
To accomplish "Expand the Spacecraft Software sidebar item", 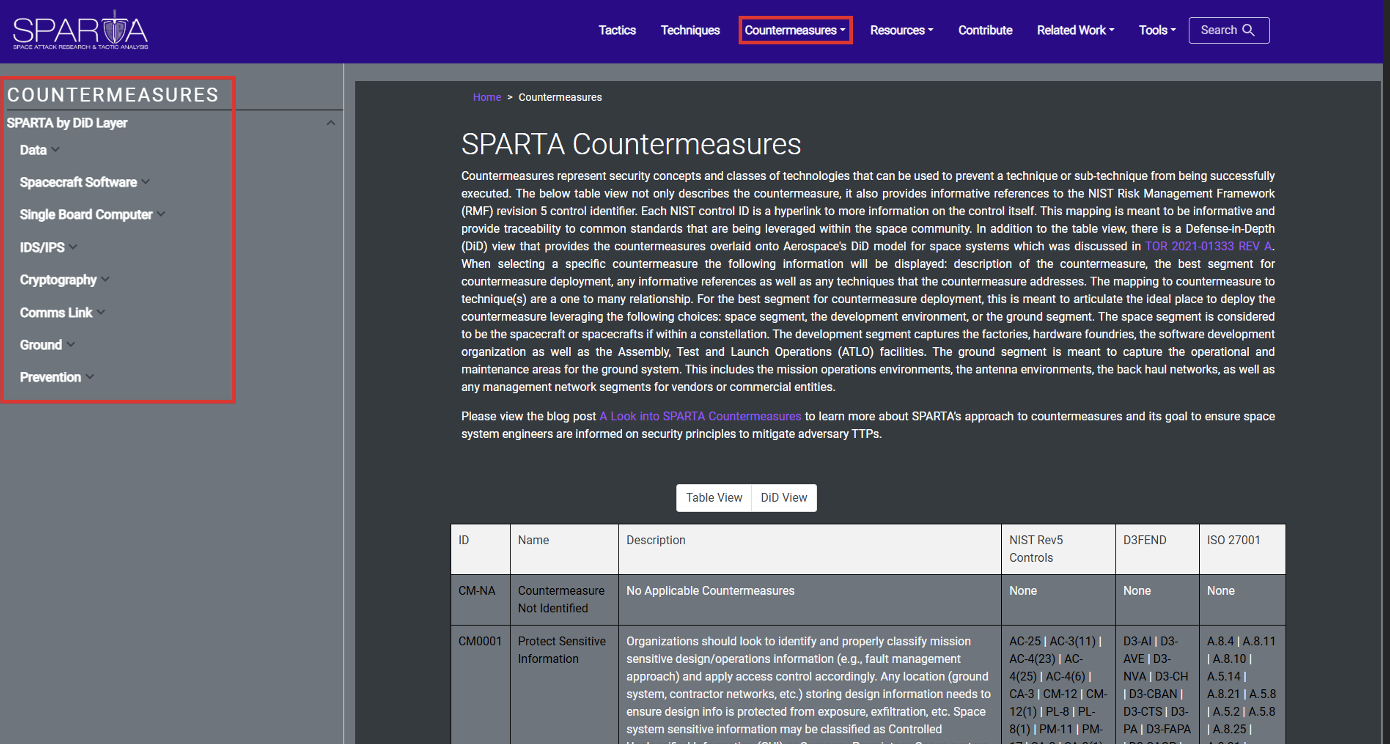I will tap(85, 182).
